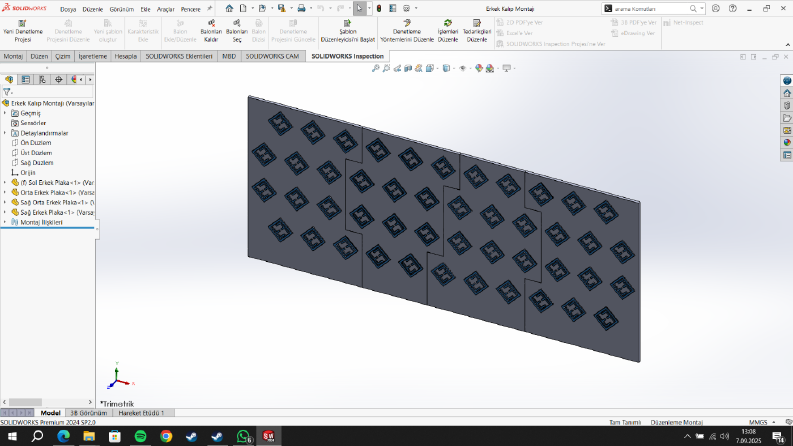Click the Help question mark icon
This screenshot has width=793, height=446.
point(732,9)
